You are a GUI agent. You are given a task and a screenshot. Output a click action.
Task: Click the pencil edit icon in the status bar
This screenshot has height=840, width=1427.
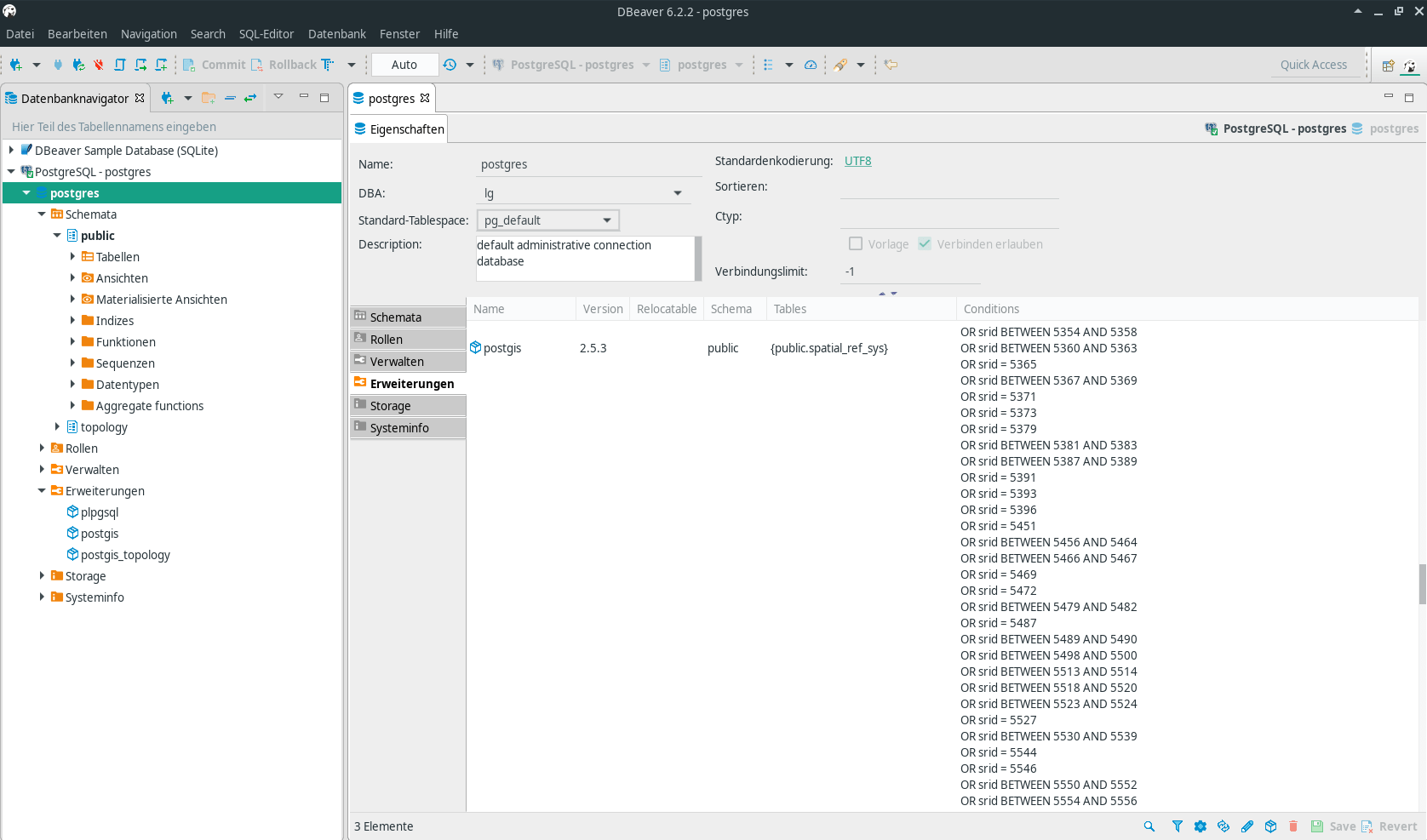(x=1246, y=826)
